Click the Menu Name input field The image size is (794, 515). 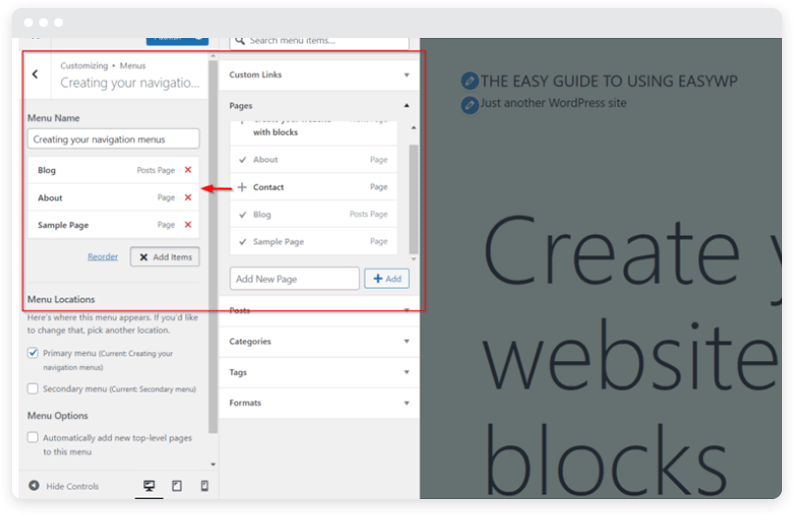pos(113,139)
